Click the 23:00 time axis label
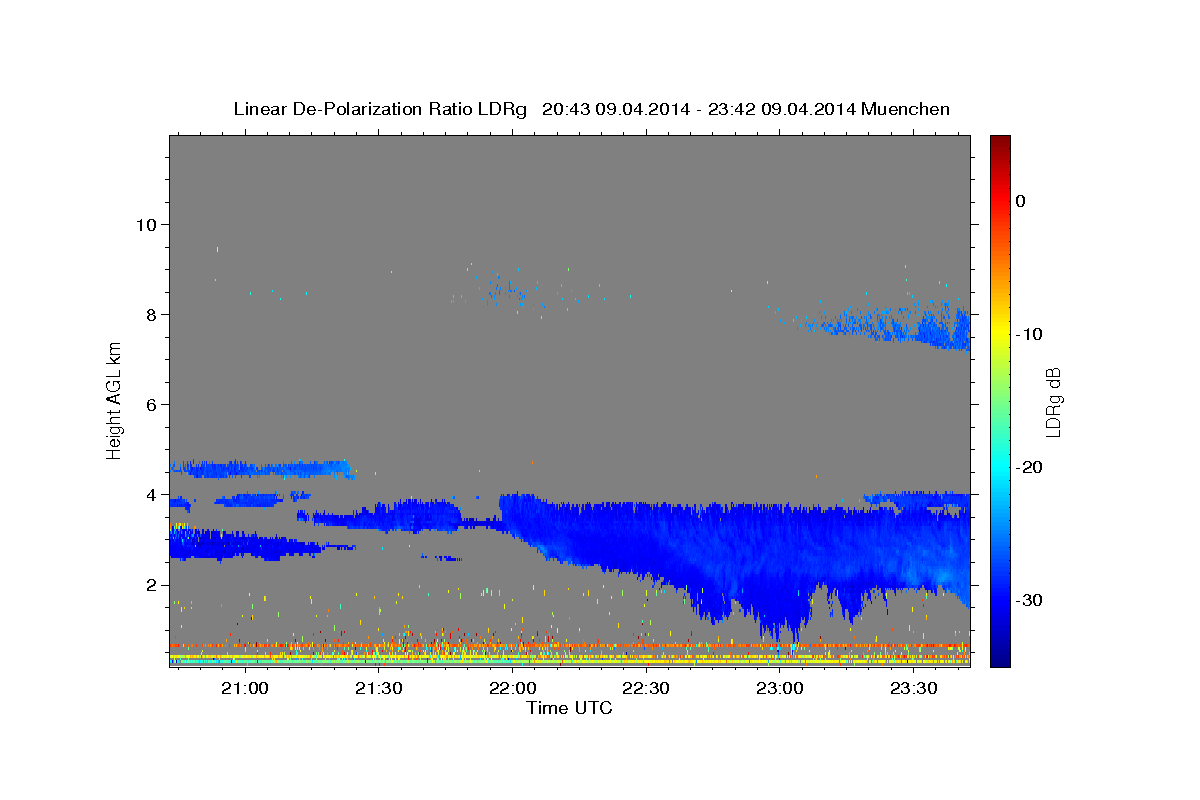The width and height of the screenshot is (1200, 800). click(x=780, y=688)
